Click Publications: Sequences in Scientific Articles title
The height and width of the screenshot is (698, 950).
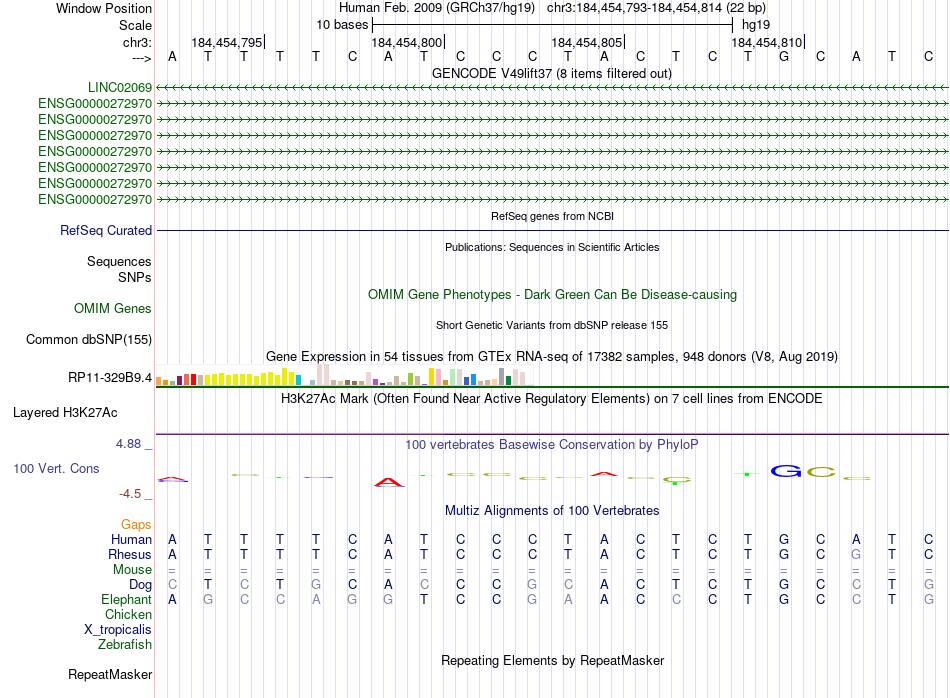pyautogui.click(x=552, y=247)
